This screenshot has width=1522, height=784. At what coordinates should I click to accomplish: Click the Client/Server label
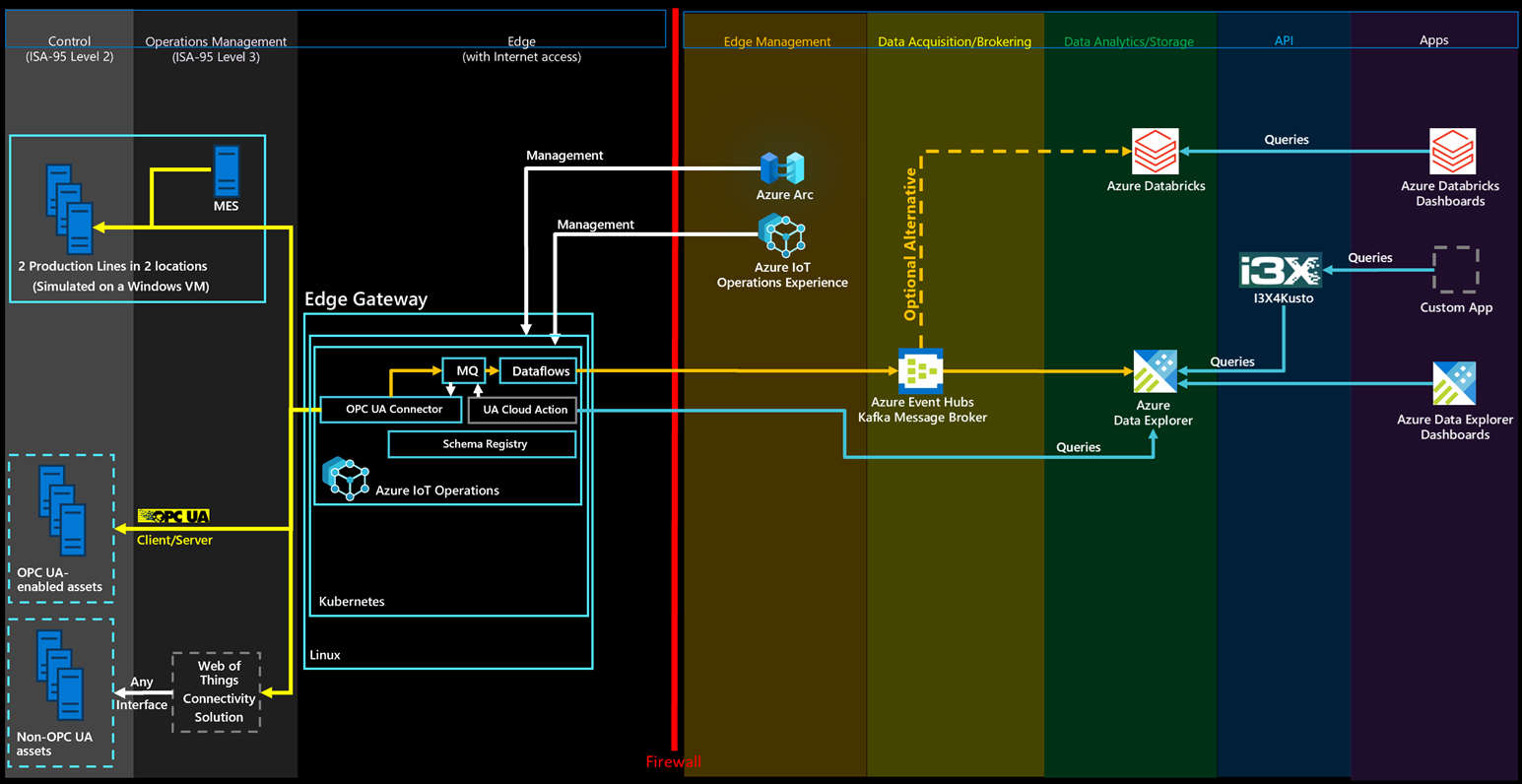174,540
